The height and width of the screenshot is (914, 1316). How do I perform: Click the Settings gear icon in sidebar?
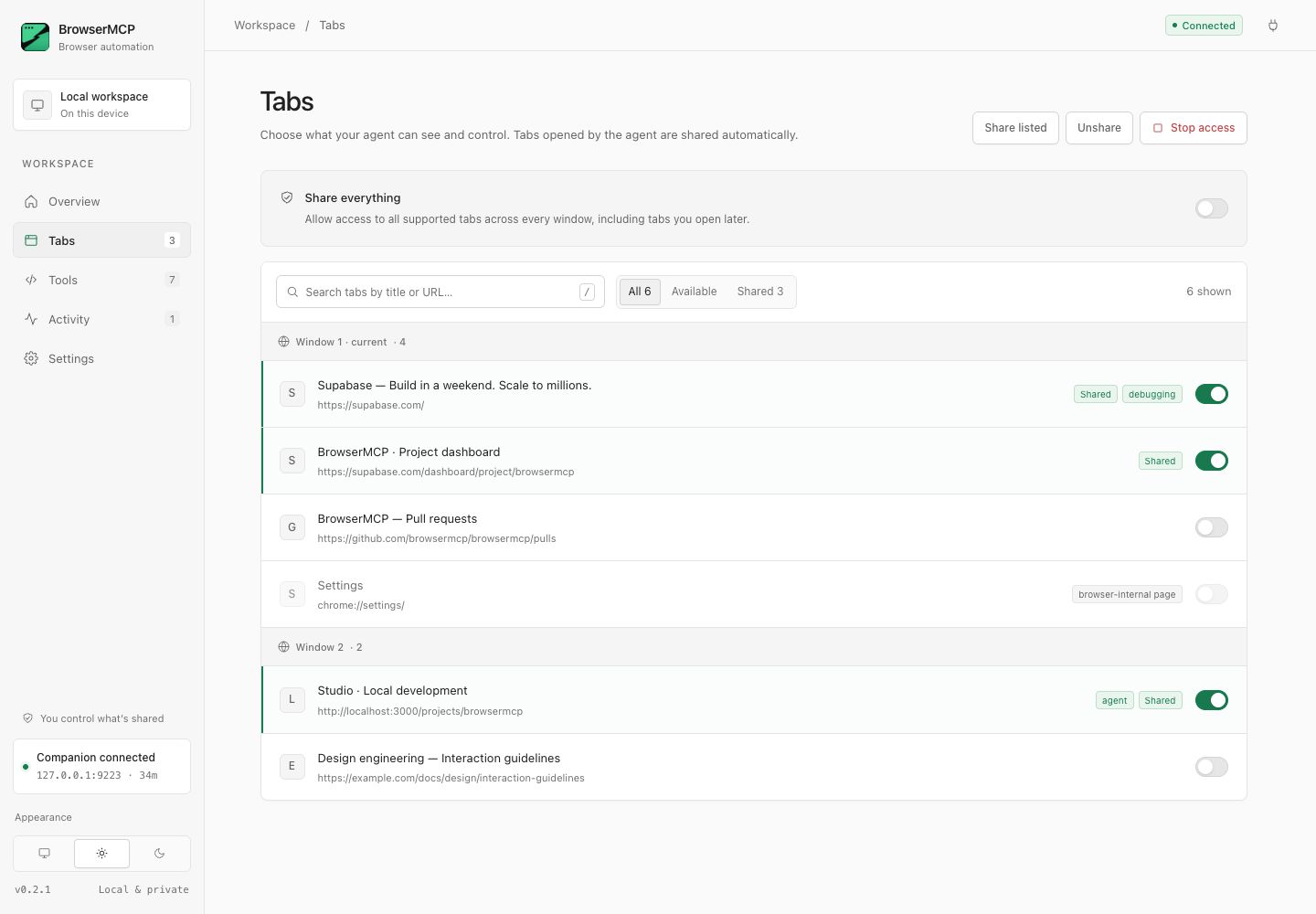(31, 358)
